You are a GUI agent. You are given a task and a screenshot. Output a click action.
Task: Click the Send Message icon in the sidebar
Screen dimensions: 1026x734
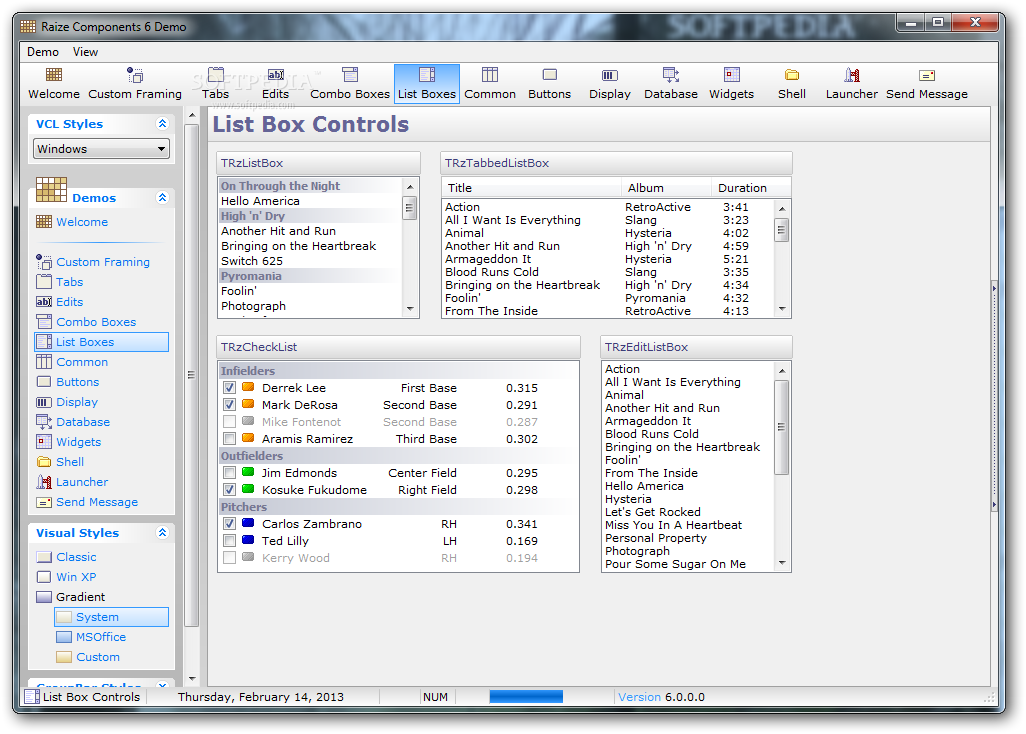(x=44, y=502)
